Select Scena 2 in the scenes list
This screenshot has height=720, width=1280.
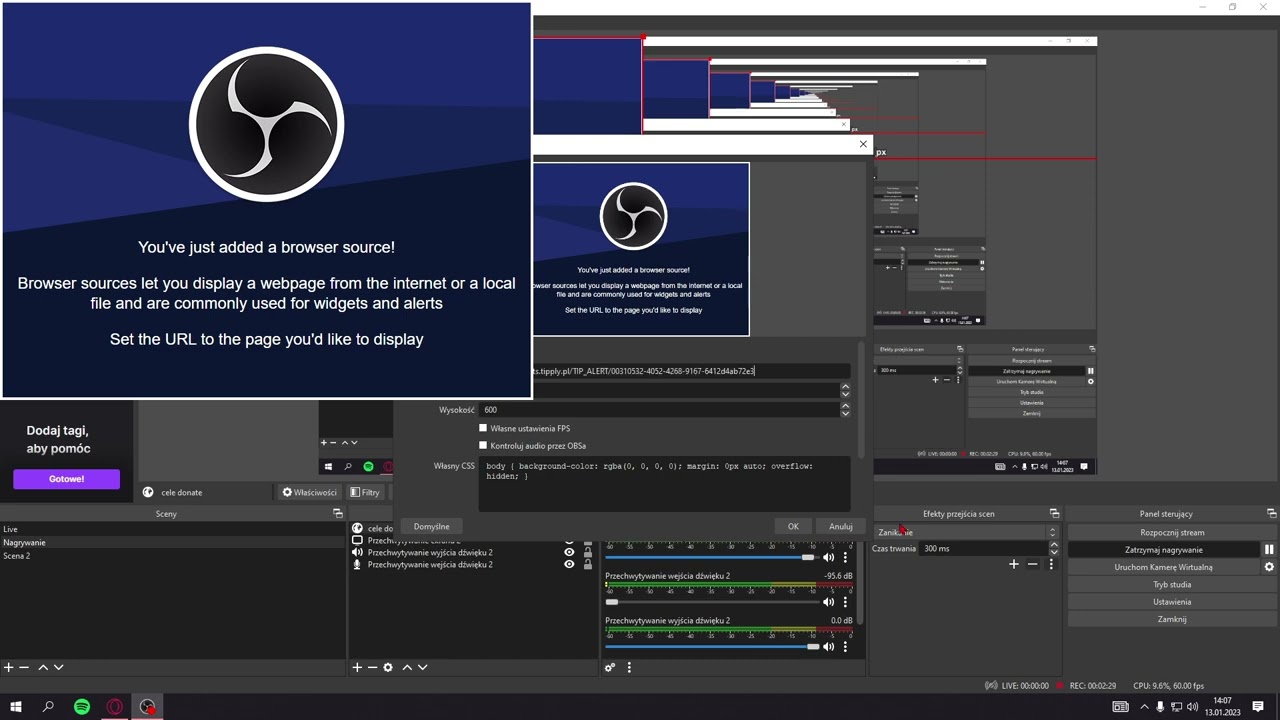pos(172,556)
